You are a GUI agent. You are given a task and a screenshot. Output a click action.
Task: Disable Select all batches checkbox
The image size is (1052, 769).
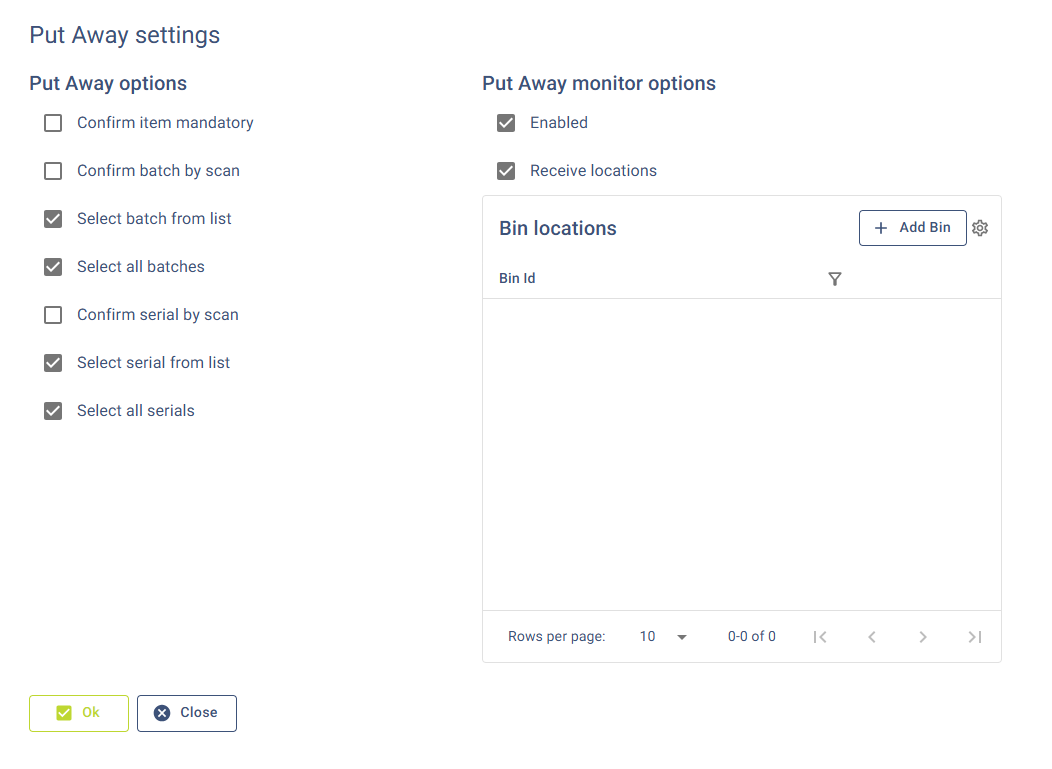[53, 267]
